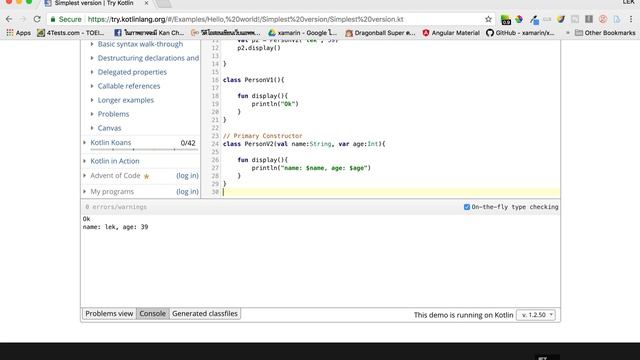Open the Chrome three-dot menu

(631, 19)
